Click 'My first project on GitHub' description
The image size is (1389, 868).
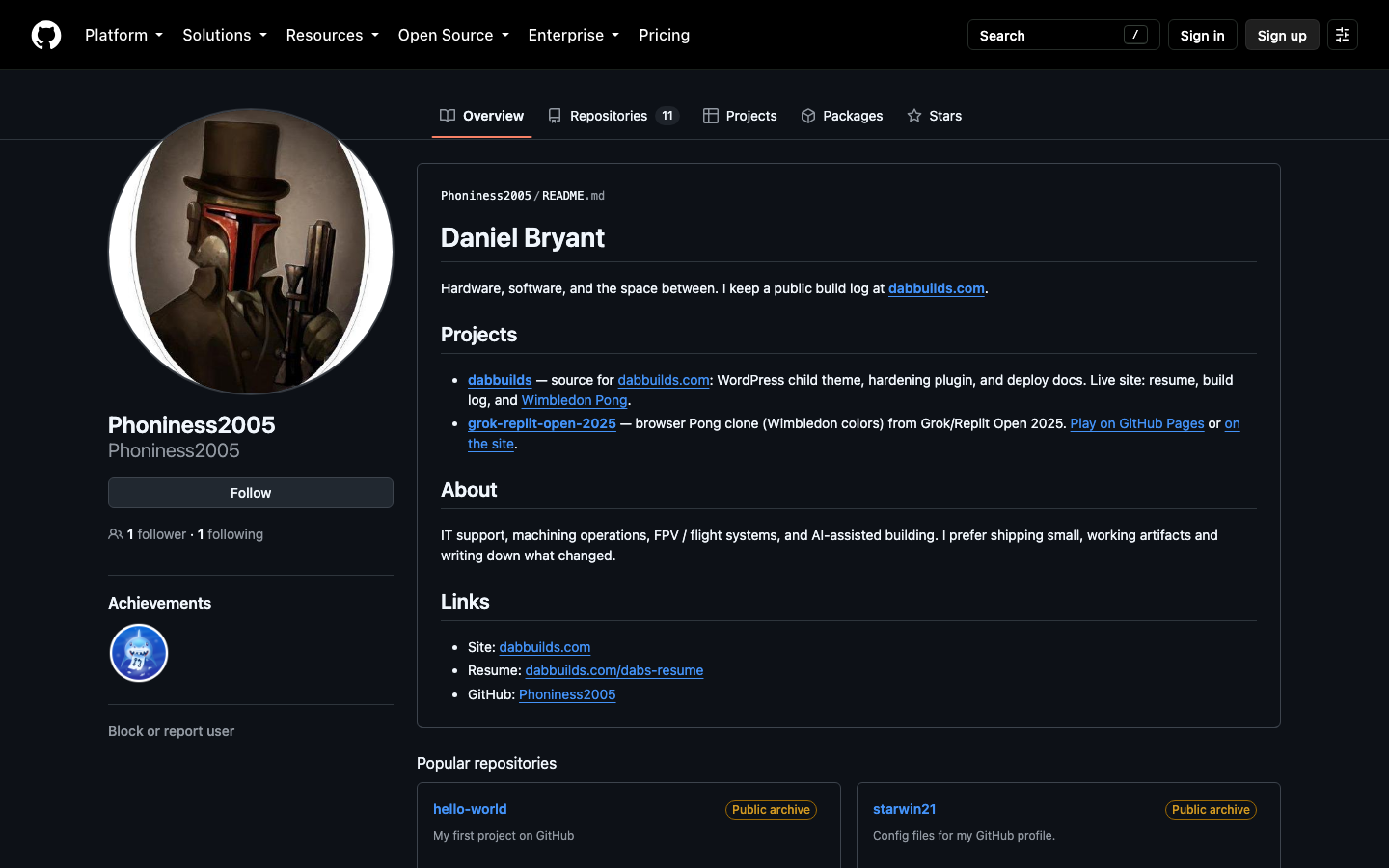click(504, 836)
